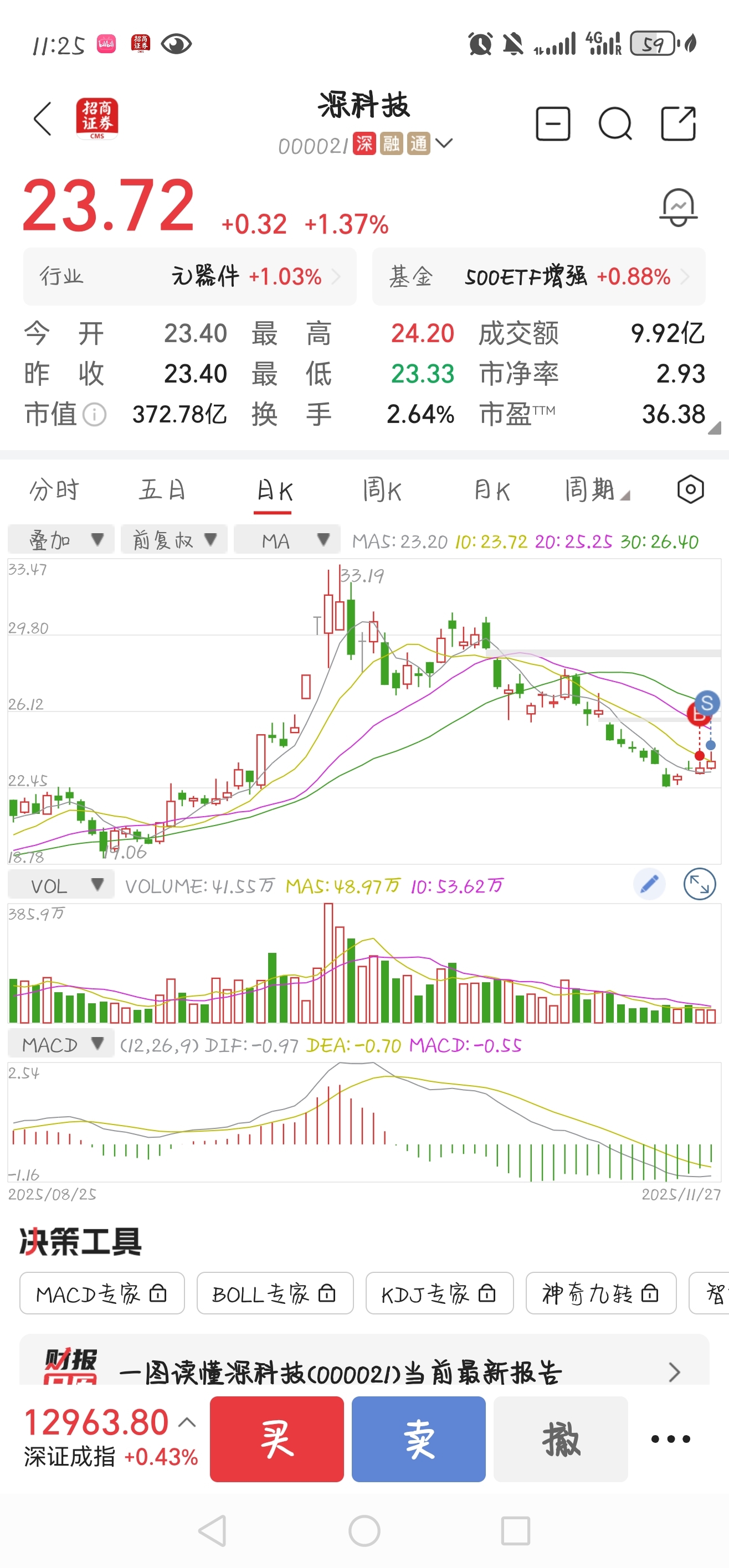
Task: Open more options three dots
Action: pos(670,1439)
